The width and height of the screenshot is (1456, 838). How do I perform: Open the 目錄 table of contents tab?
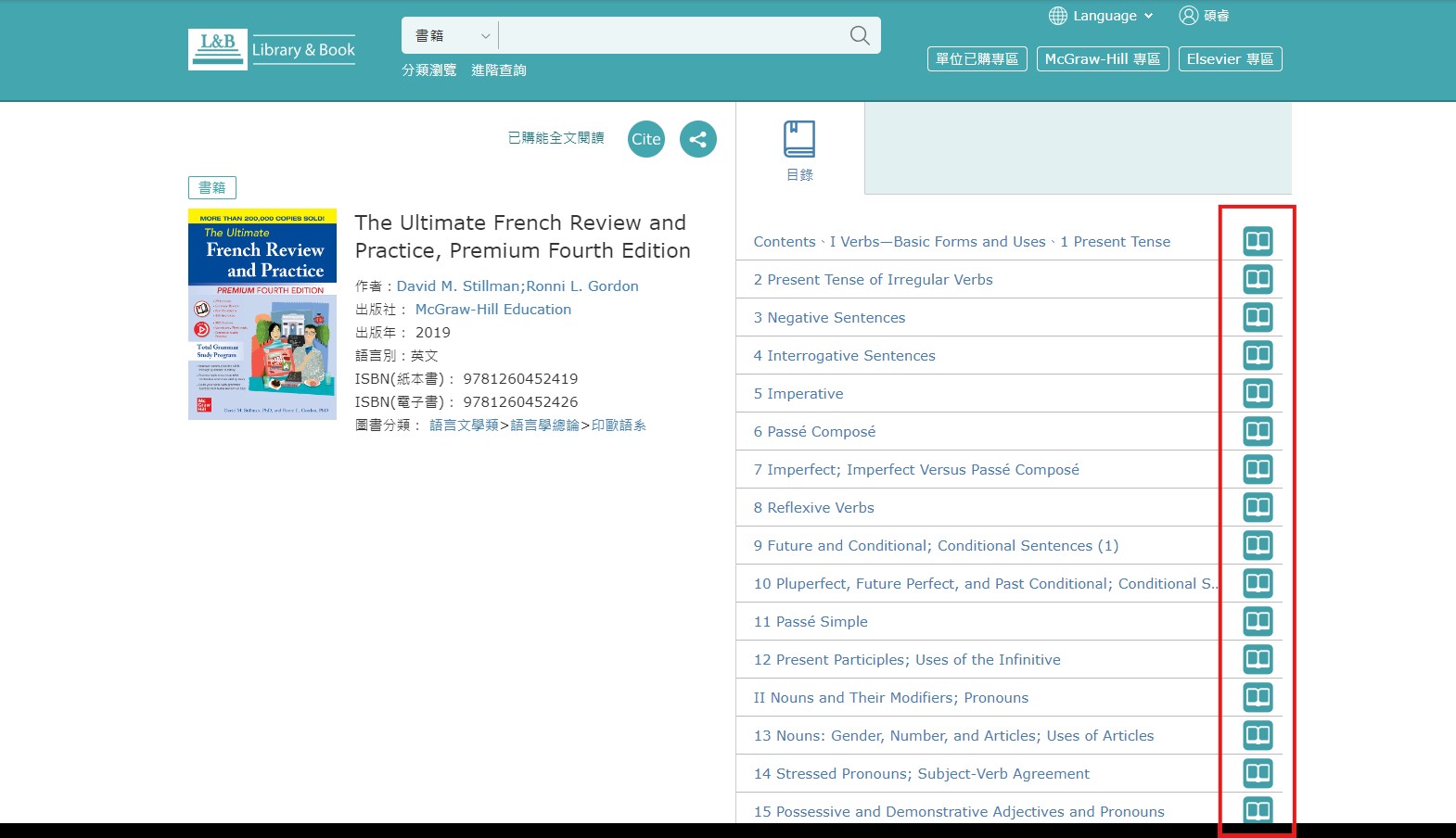coord(799,149)
